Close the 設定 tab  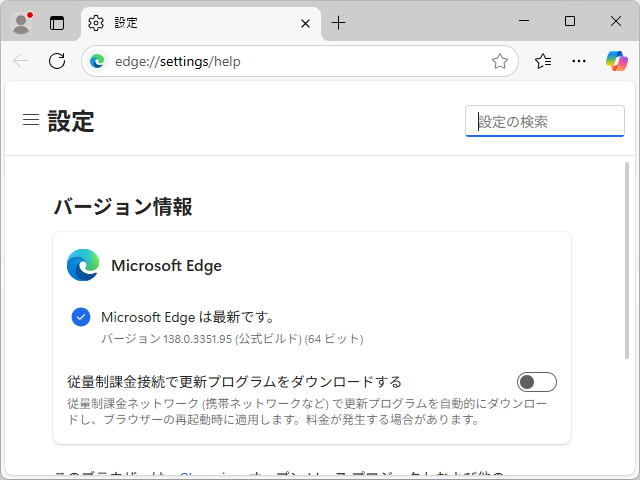[x=305, y=24]
